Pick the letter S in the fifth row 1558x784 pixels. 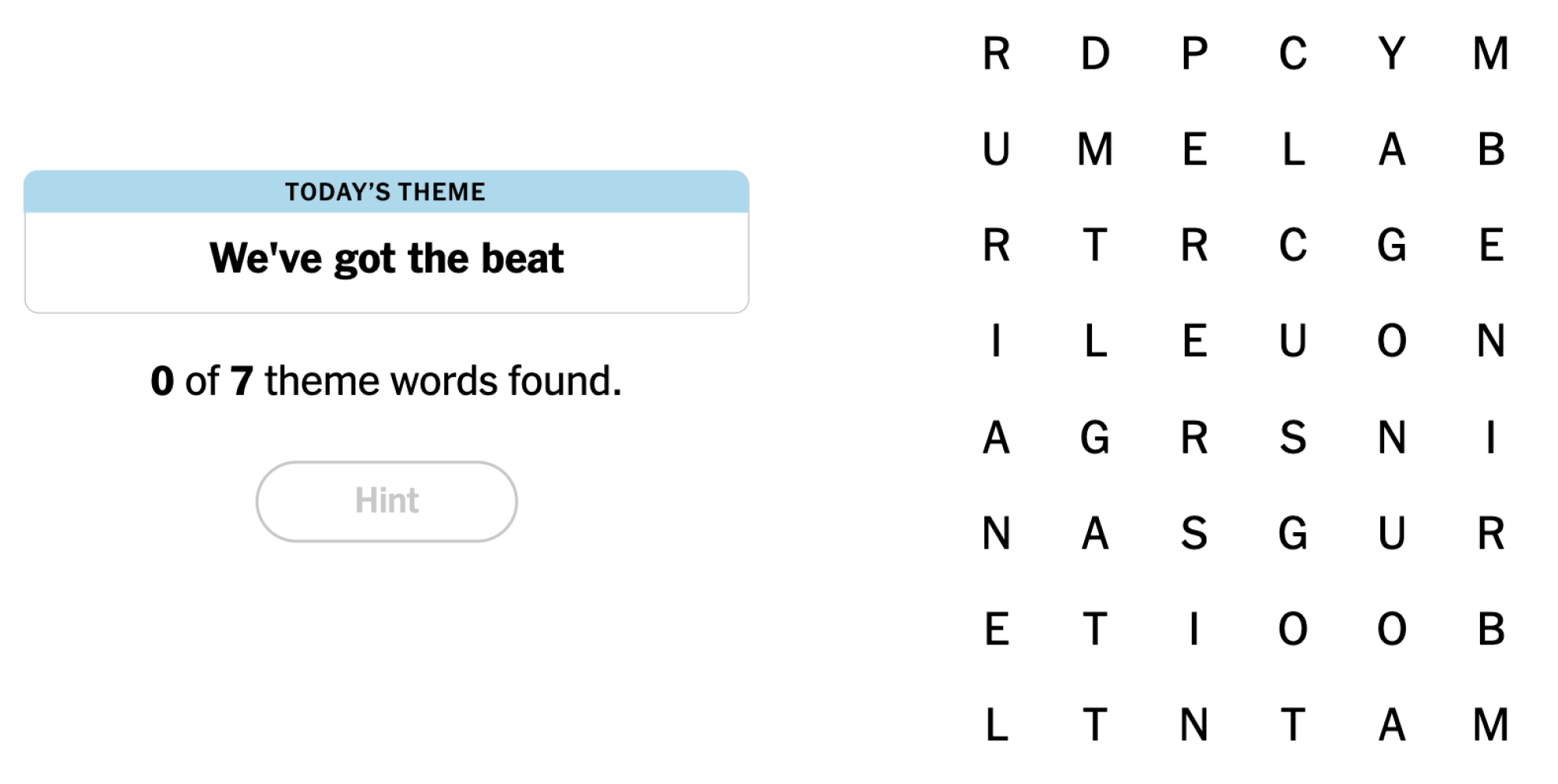1293,437
